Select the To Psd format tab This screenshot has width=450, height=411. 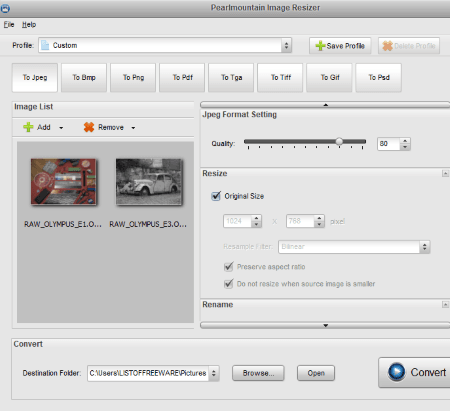coord(379,77)
